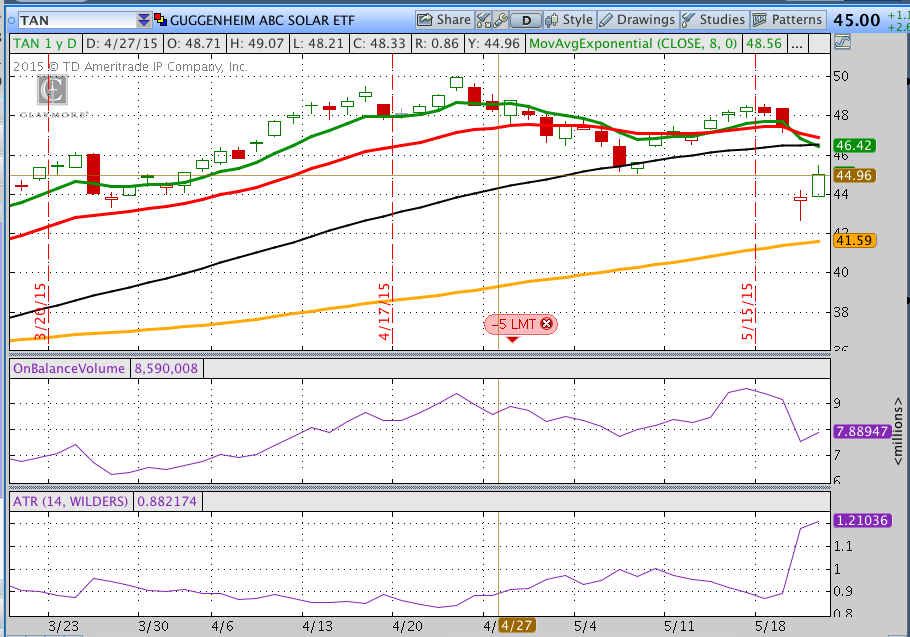Click the 48.56 moving average value
Image resolution: width=910 pixels, height=637 pixels.
tap(764, 44)
